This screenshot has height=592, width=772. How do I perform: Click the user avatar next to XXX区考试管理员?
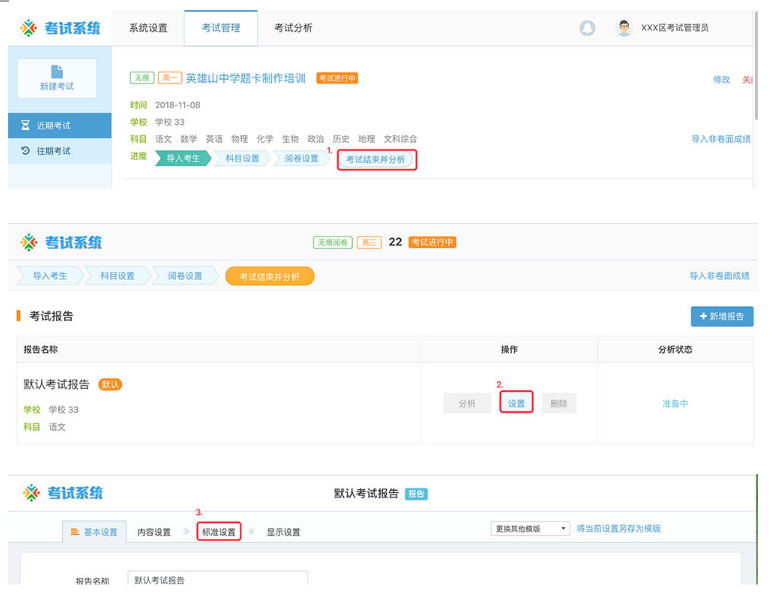(624, 28)
